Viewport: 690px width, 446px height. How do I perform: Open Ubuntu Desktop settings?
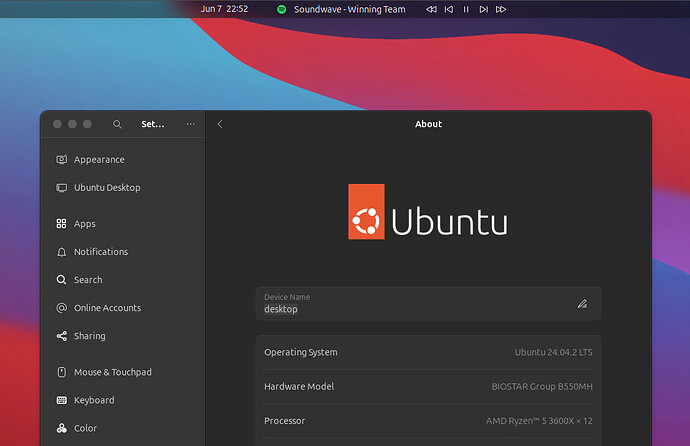[x=107, y=188]
